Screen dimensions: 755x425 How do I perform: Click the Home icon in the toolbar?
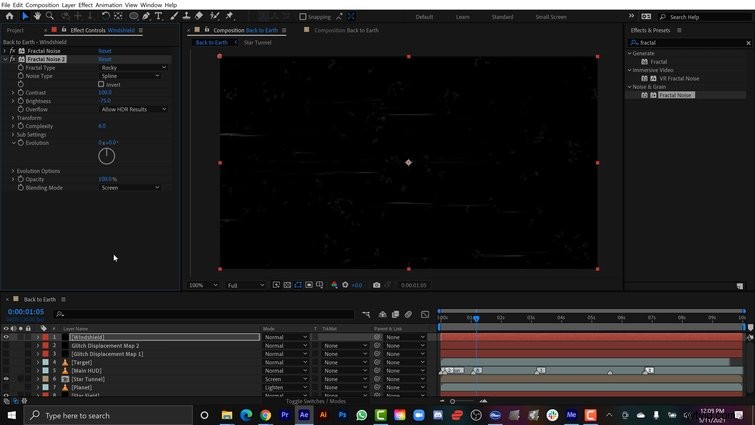pos(9,16)
